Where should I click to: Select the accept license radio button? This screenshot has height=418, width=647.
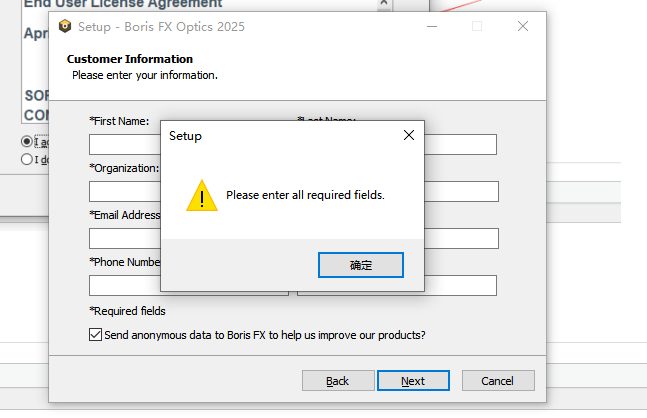pyautogui.click(x=27, y=142)
